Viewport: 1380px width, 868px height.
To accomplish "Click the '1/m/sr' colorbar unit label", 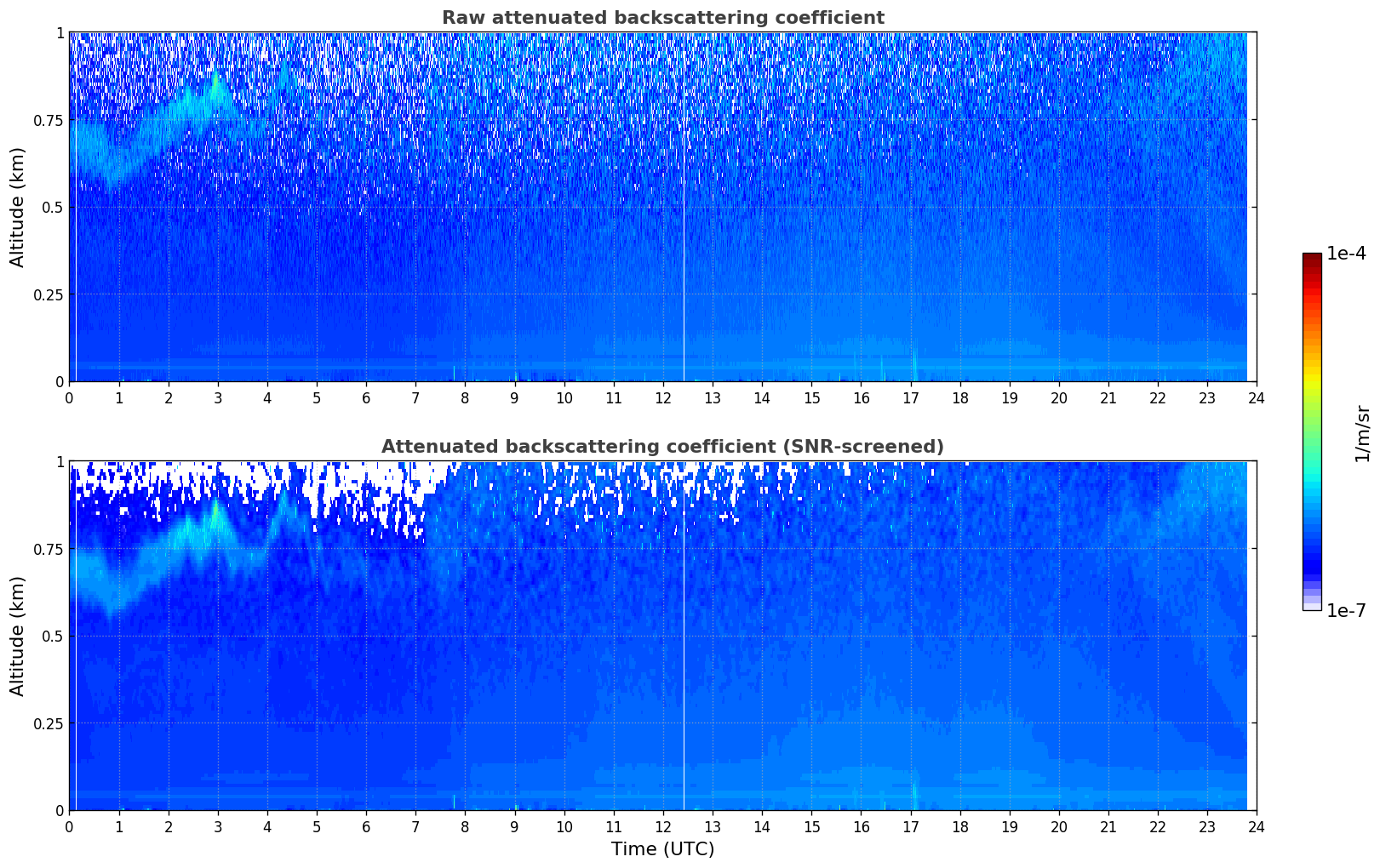I will pyautogui.click(x=1362, y=432).
